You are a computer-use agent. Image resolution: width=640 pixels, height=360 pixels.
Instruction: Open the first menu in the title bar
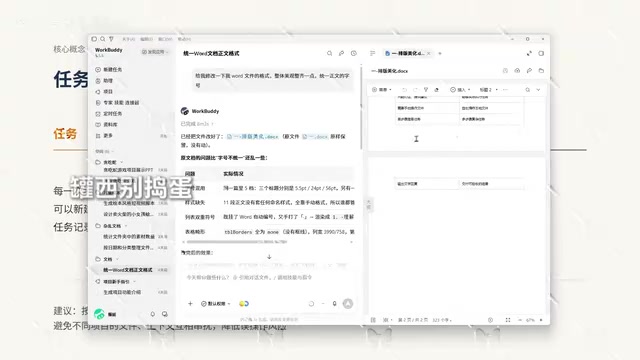[x=129, y=39]
